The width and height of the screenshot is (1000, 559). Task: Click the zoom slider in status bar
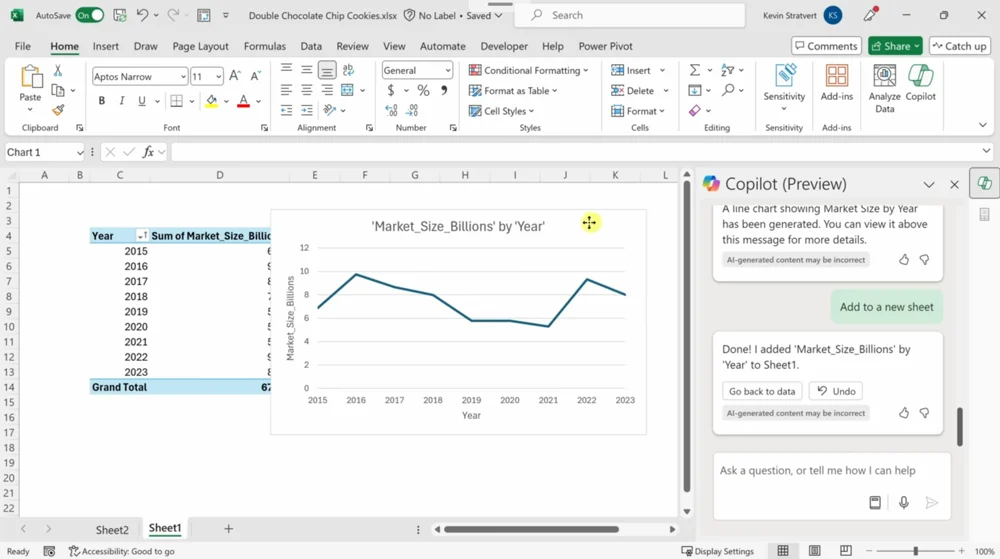tap(915, 551)
